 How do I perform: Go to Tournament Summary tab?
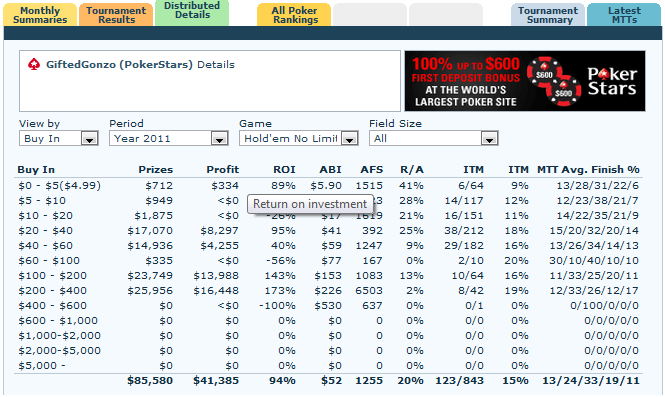click(548, 15)
